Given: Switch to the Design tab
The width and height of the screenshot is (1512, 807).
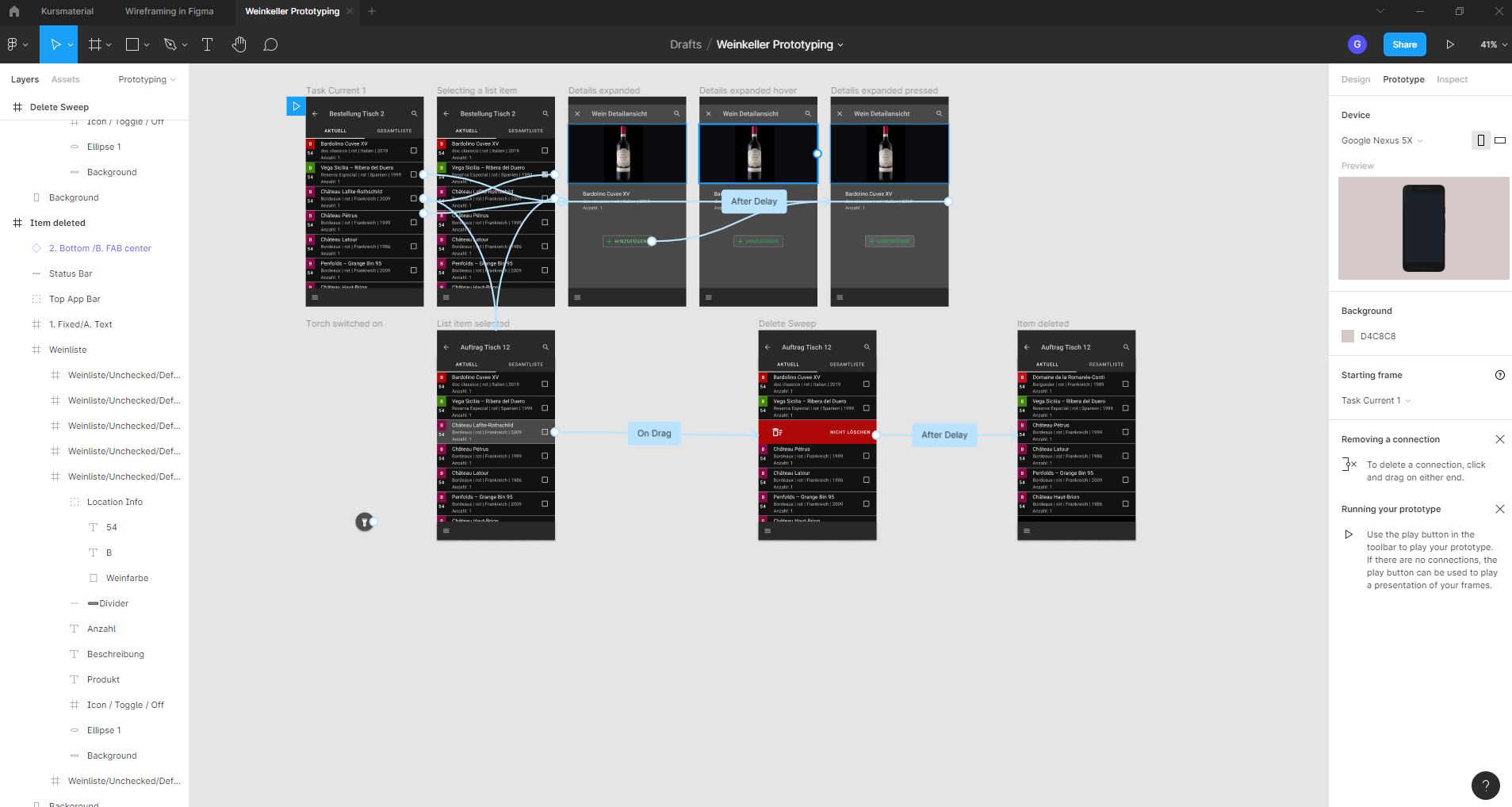Looking at the screenshot, I should 1355,79.
